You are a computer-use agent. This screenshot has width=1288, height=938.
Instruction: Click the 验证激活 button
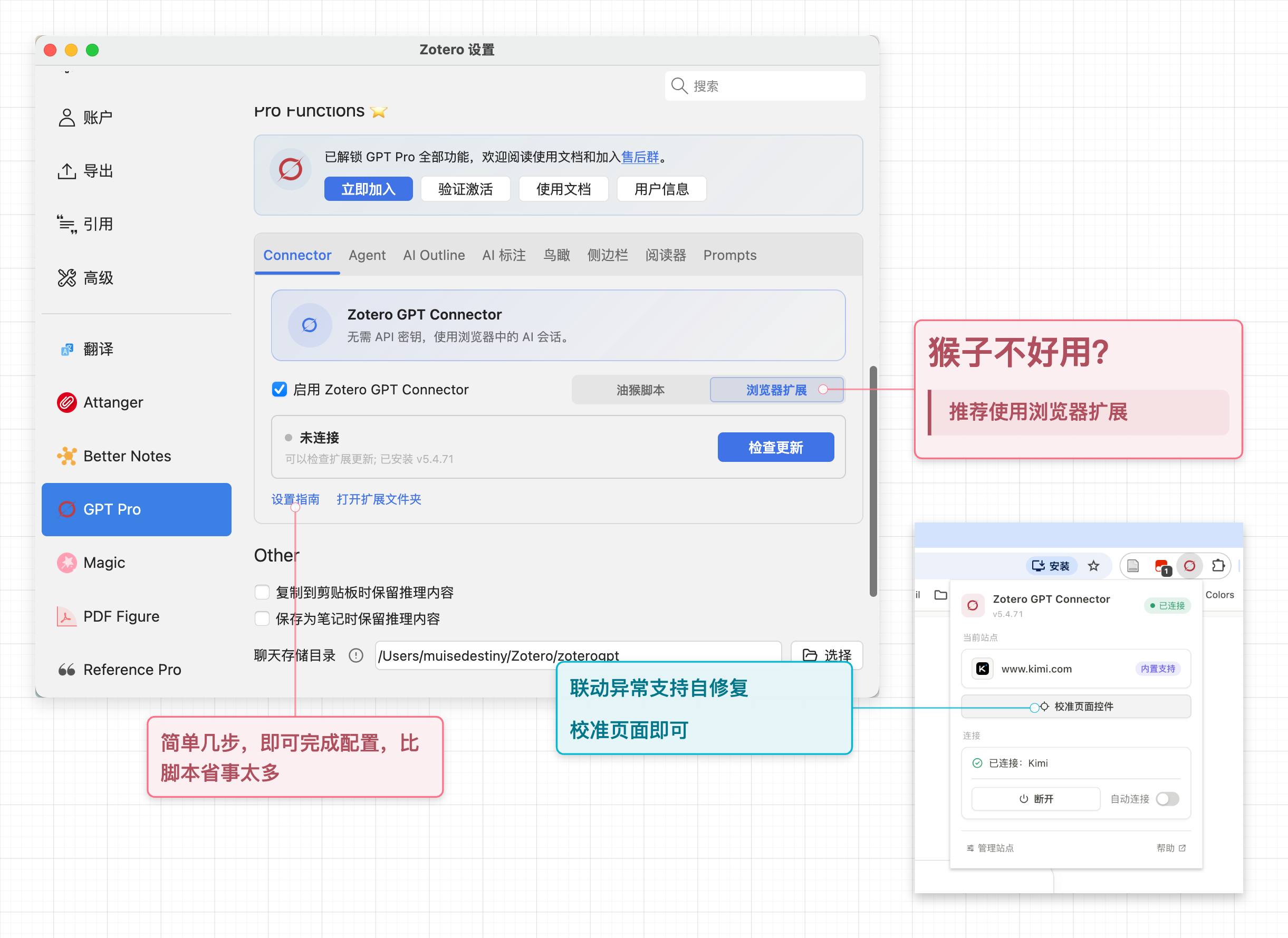[x=466, y=189]
